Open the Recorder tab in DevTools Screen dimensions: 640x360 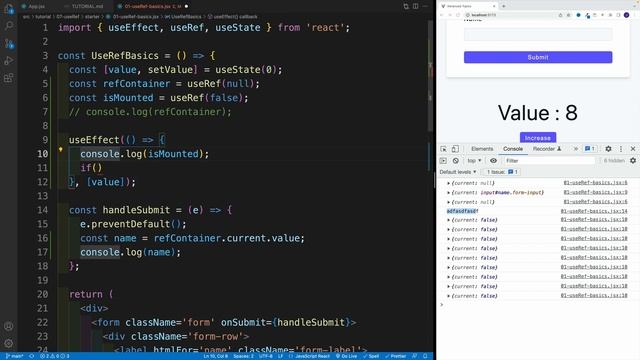click(x=547, y=149)
